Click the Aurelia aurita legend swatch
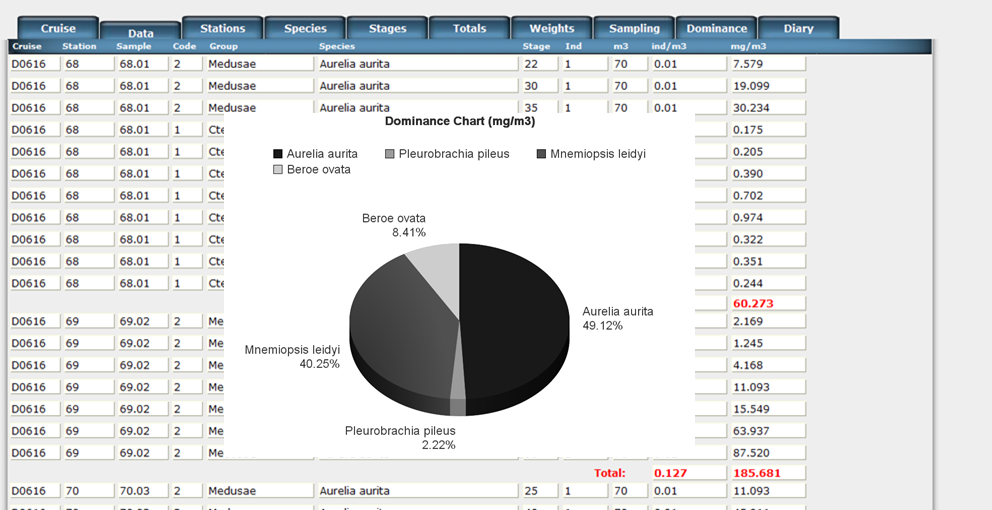 click(x=278, y=154)
